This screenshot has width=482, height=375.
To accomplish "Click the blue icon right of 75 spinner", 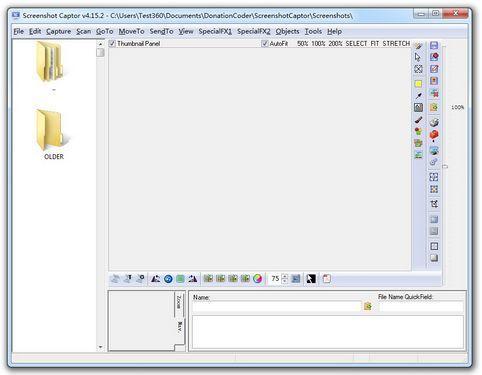I will pos(296,279).
